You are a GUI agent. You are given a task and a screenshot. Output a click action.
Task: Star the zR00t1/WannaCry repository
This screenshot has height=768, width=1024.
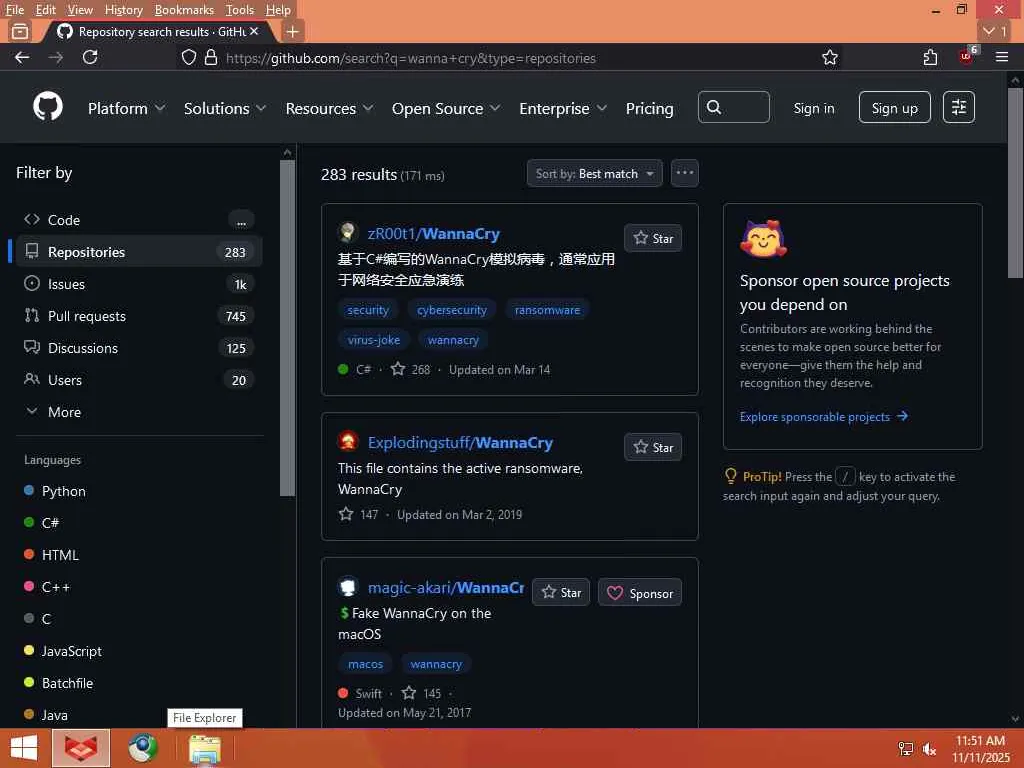[x=653, y=238]
